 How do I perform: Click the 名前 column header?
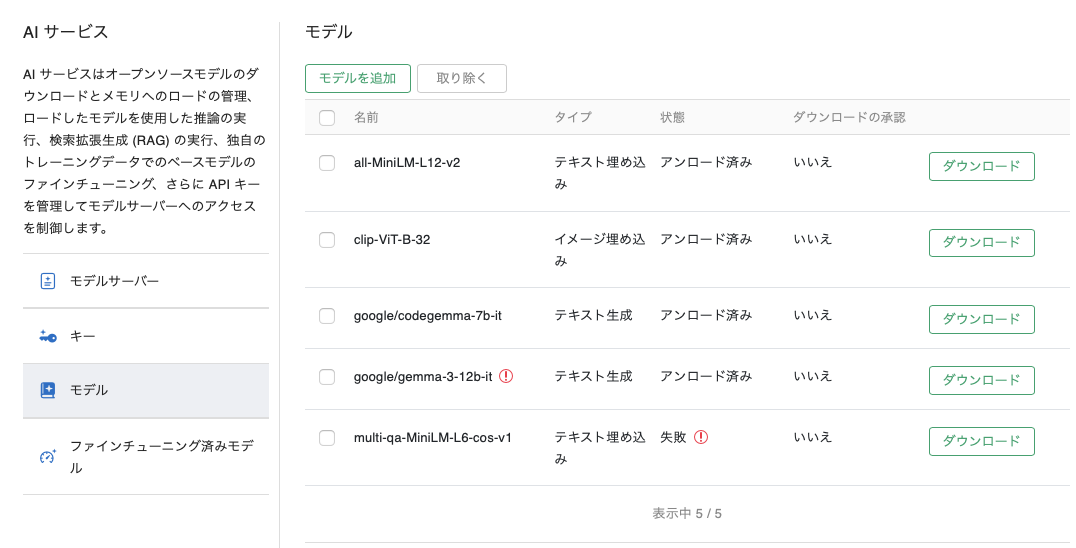pyautogui.click(x=366, y=117)
